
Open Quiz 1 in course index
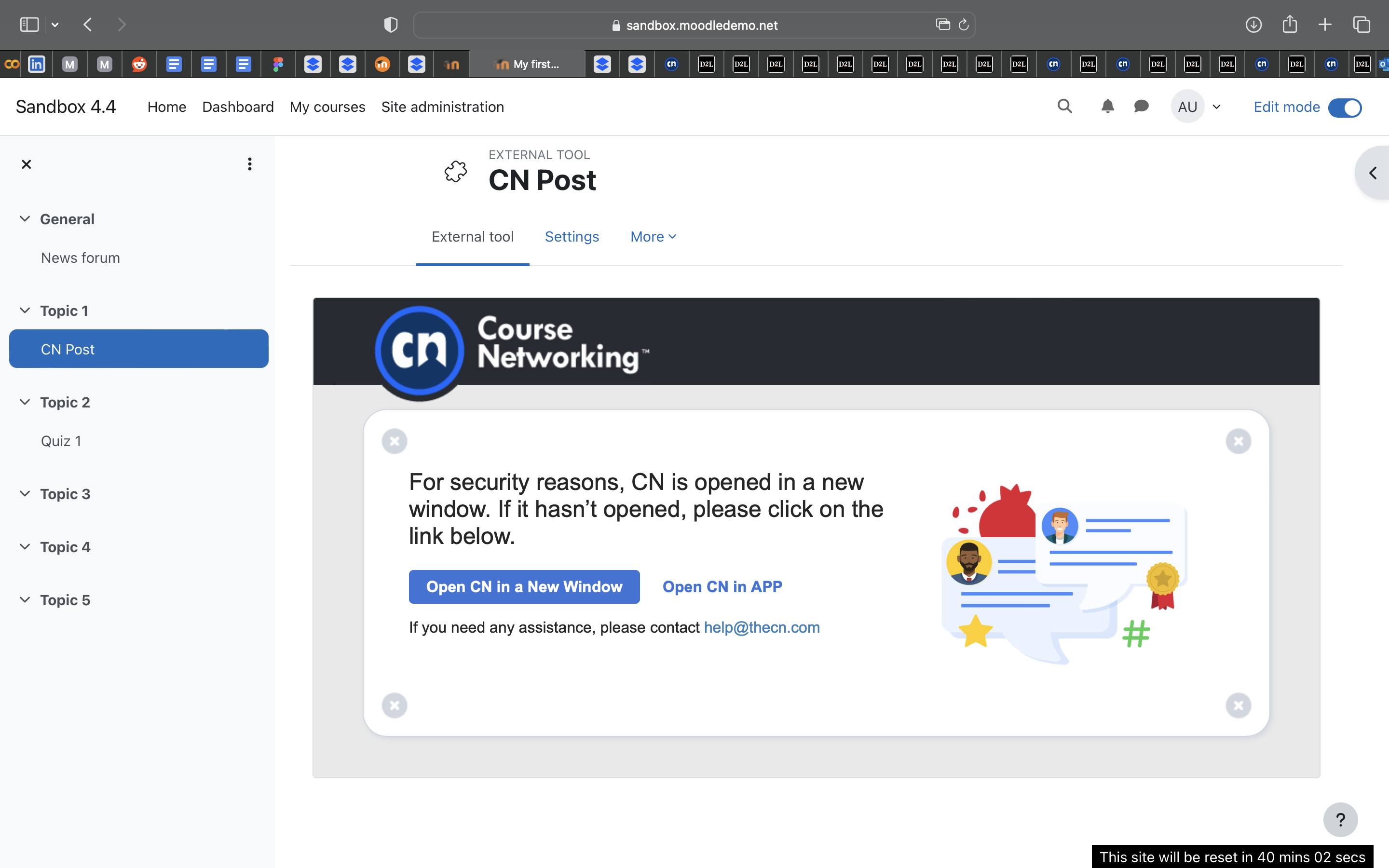(x=61, y=441)
